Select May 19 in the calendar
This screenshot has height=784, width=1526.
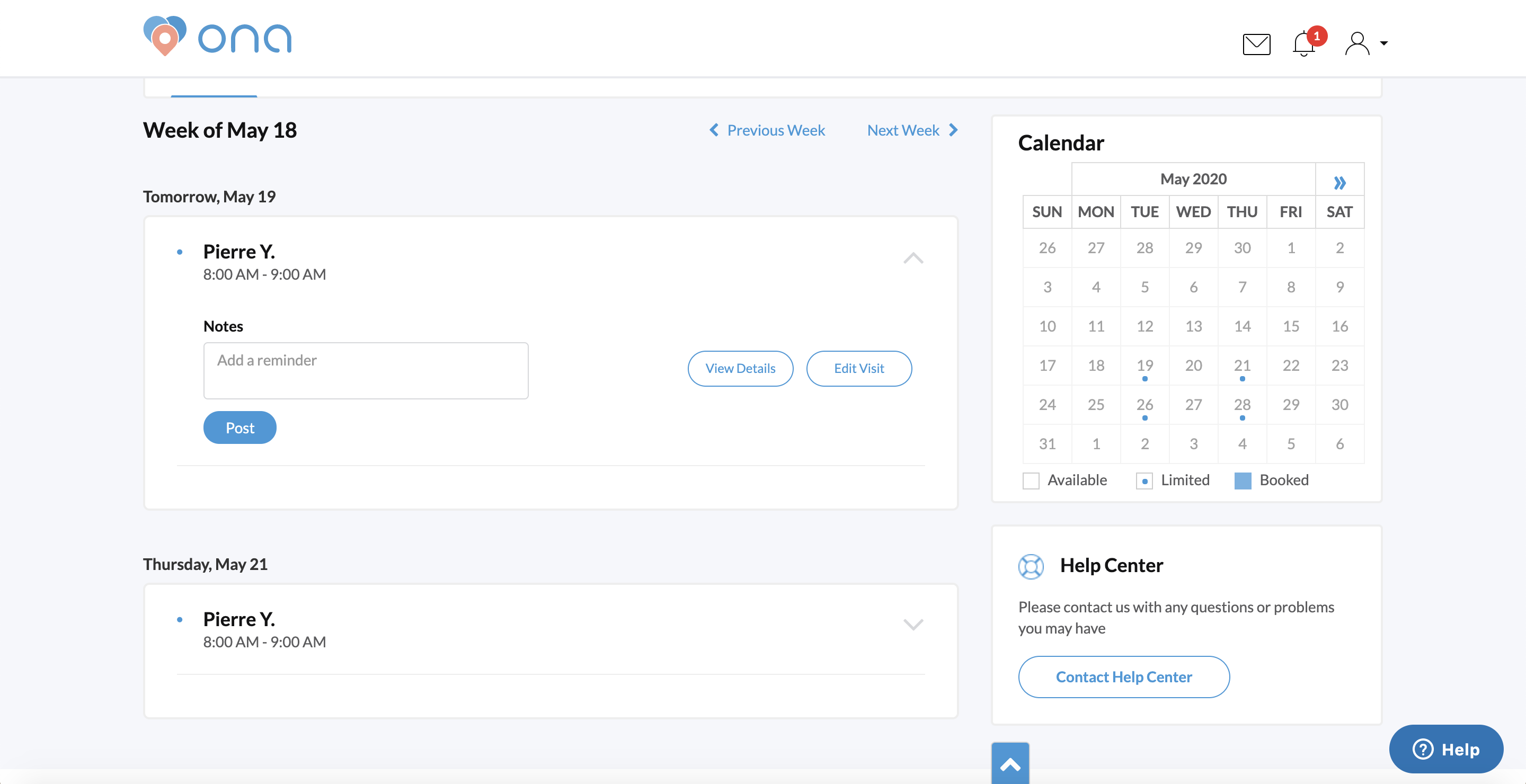pyautogui.click(x=1144, y=366)
